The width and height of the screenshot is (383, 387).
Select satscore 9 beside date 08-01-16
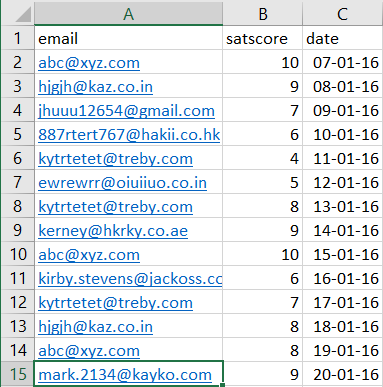[x=263, y=86]
